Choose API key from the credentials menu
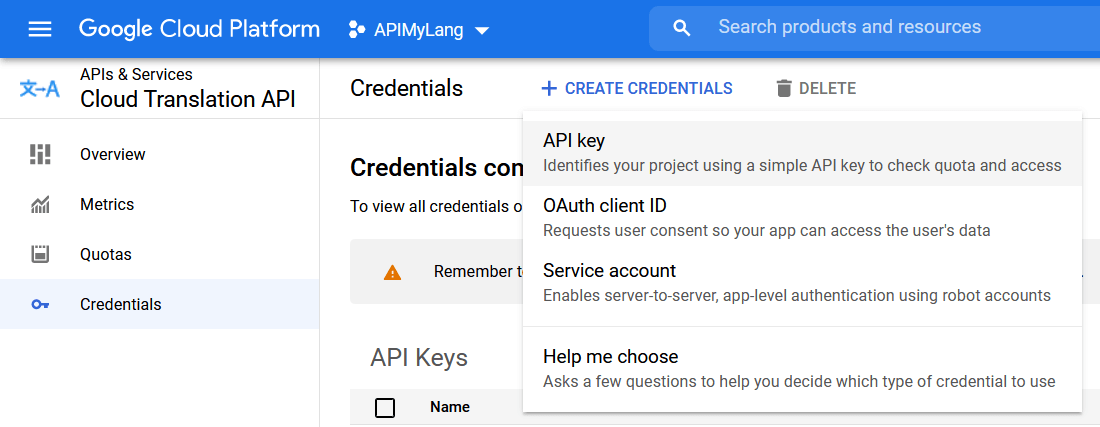Screen dimensions: 1100x427 [x=802, y=153]
